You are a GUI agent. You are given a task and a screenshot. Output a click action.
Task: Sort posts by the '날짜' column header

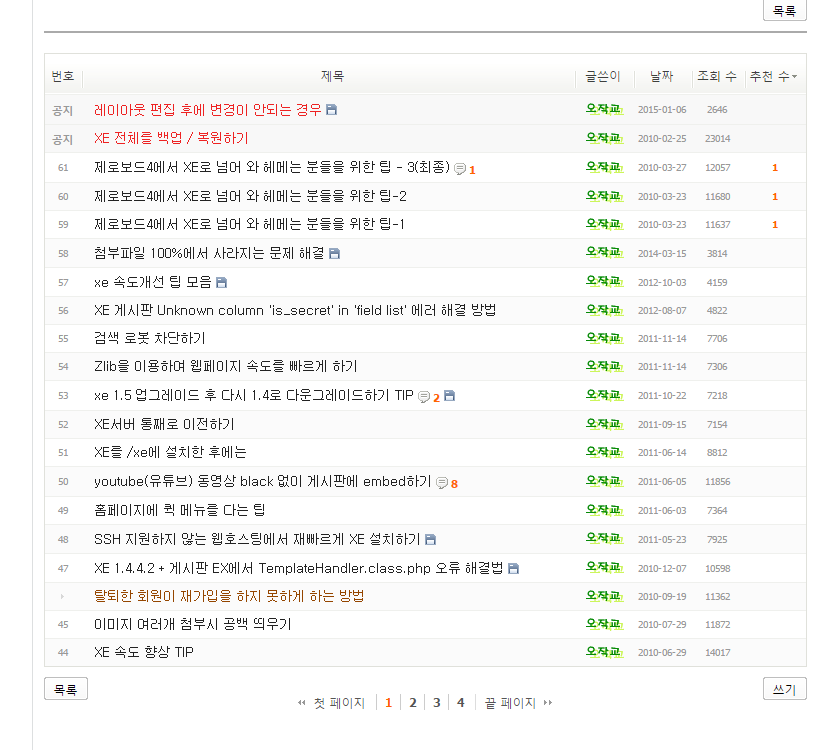point(661,77)
